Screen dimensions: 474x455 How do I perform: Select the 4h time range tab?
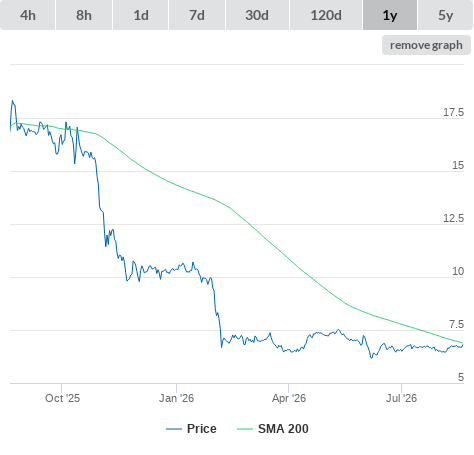pos(28,15)
